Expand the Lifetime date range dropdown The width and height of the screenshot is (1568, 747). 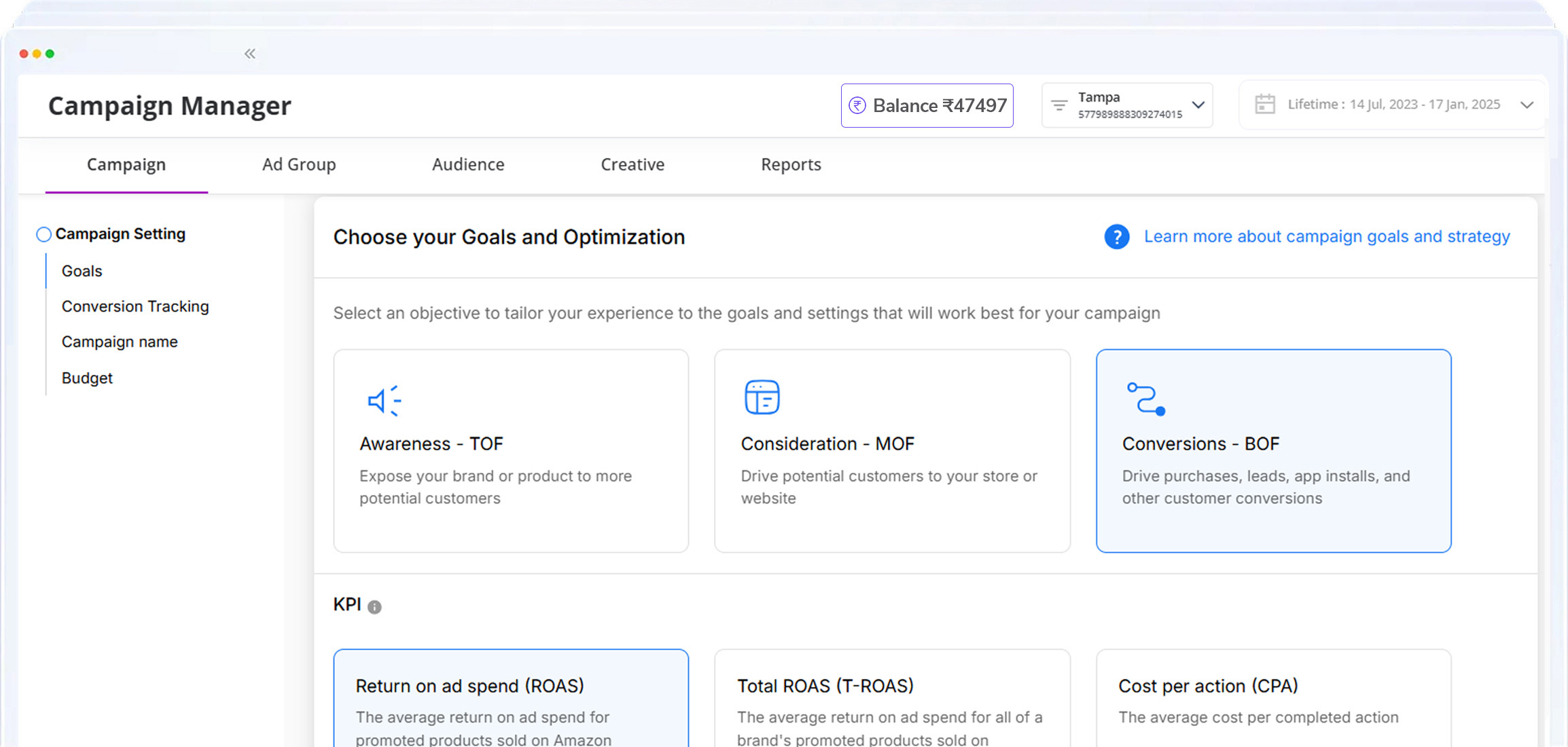[x=1527, y=105]
